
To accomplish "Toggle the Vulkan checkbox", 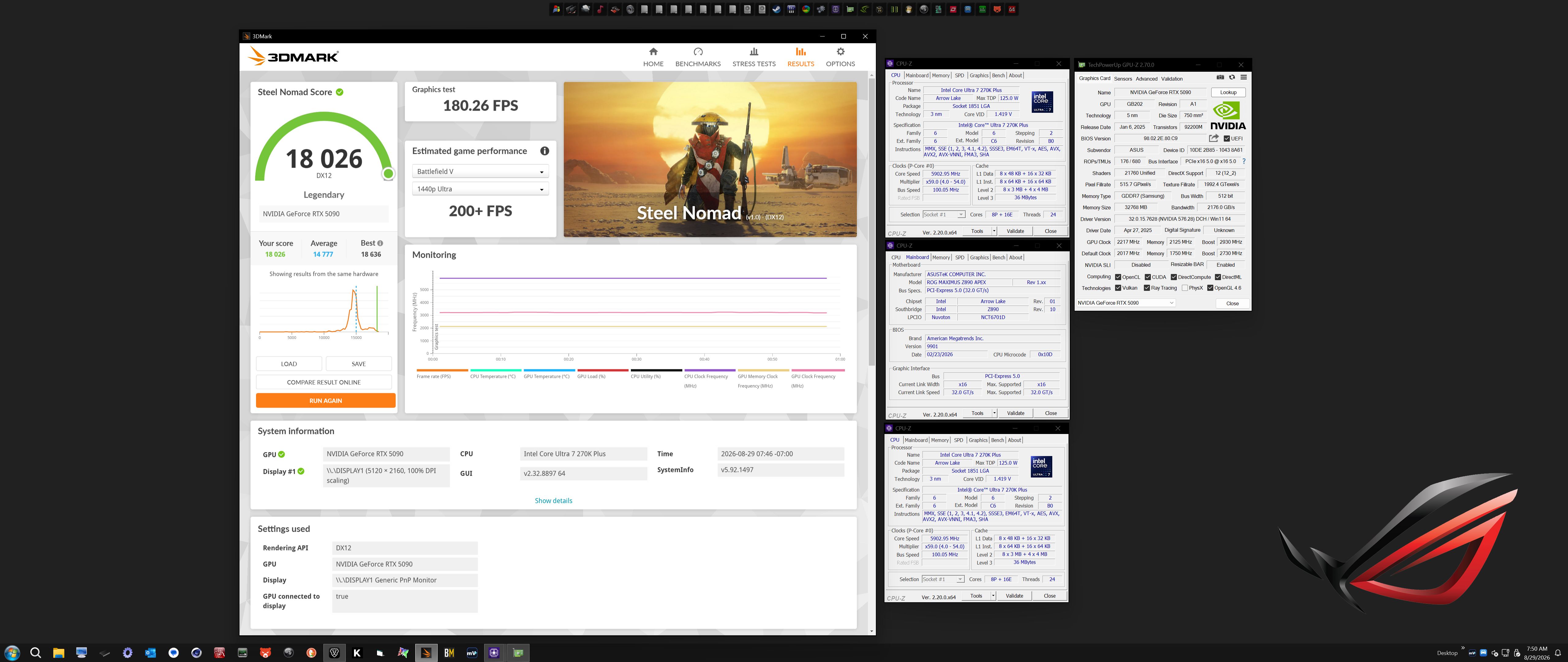I will (x=1118, y=288).
